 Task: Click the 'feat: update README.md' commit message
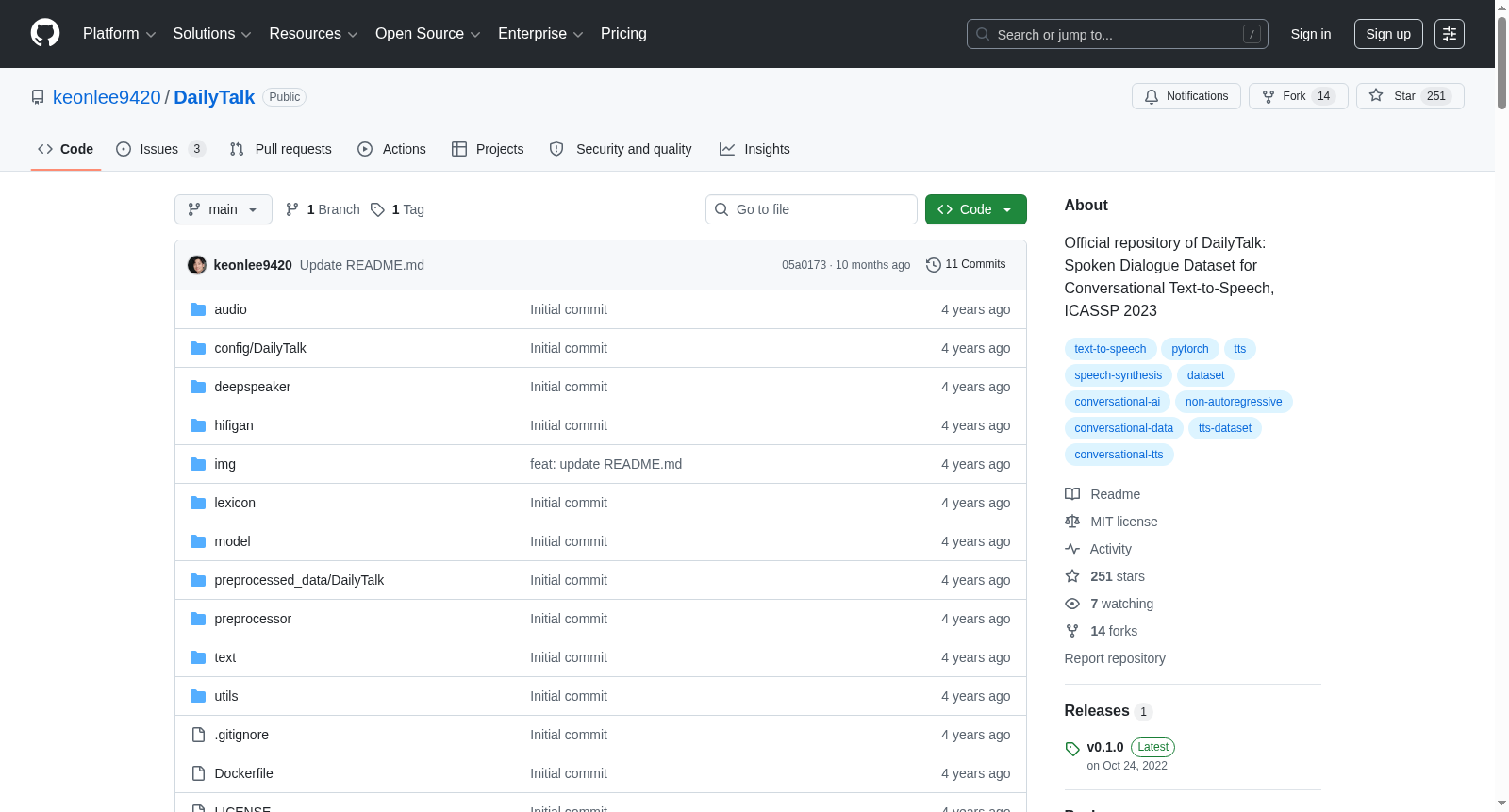coord(605,464)
